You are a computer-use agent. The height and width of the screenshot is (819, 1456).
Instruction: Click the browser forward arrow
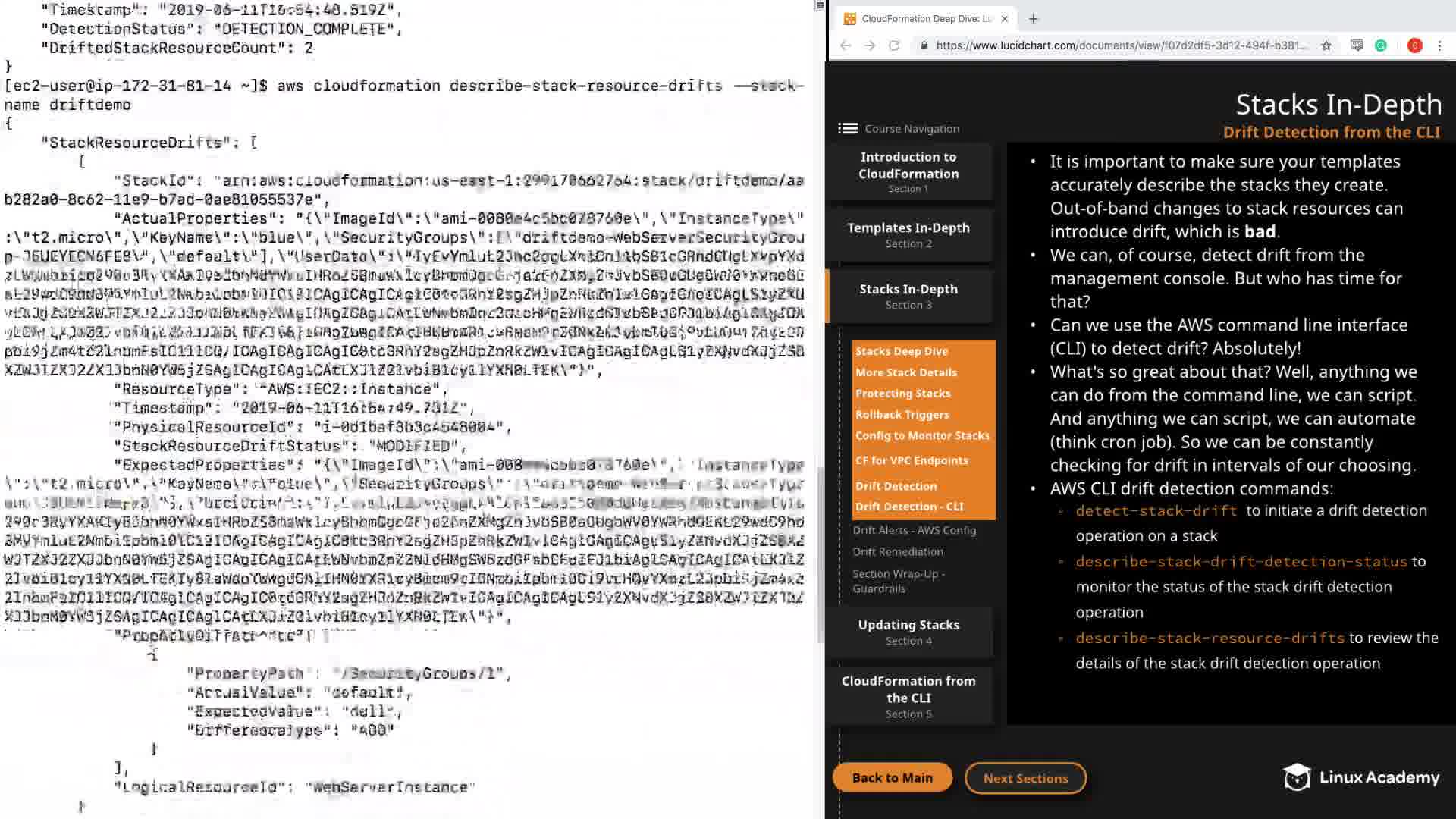point(870,45)
